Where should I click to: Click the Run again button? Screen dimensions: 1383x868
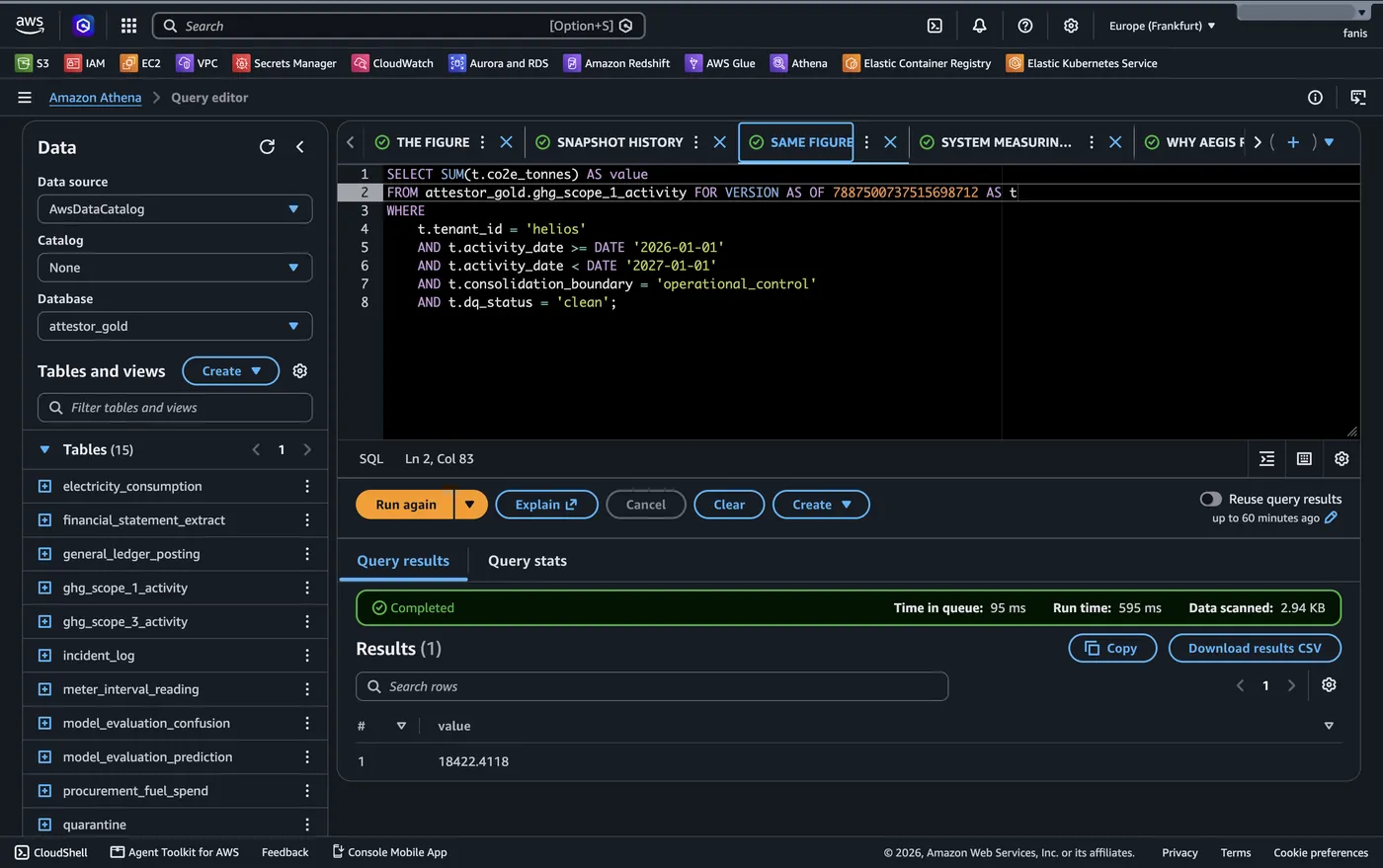click(405, 505)
